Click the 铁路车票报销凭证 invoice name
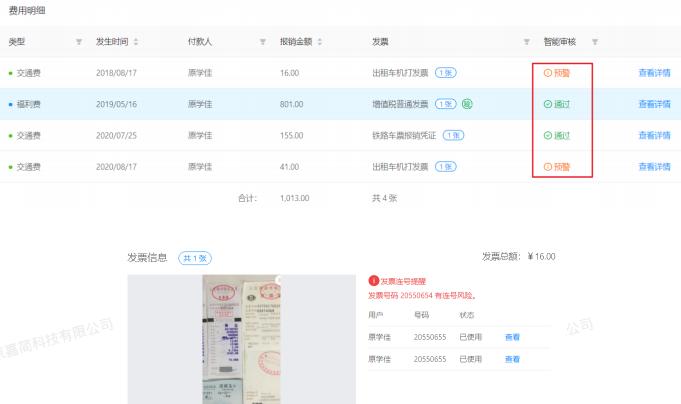This screenshot has width=681, height=404. (404, 136)
